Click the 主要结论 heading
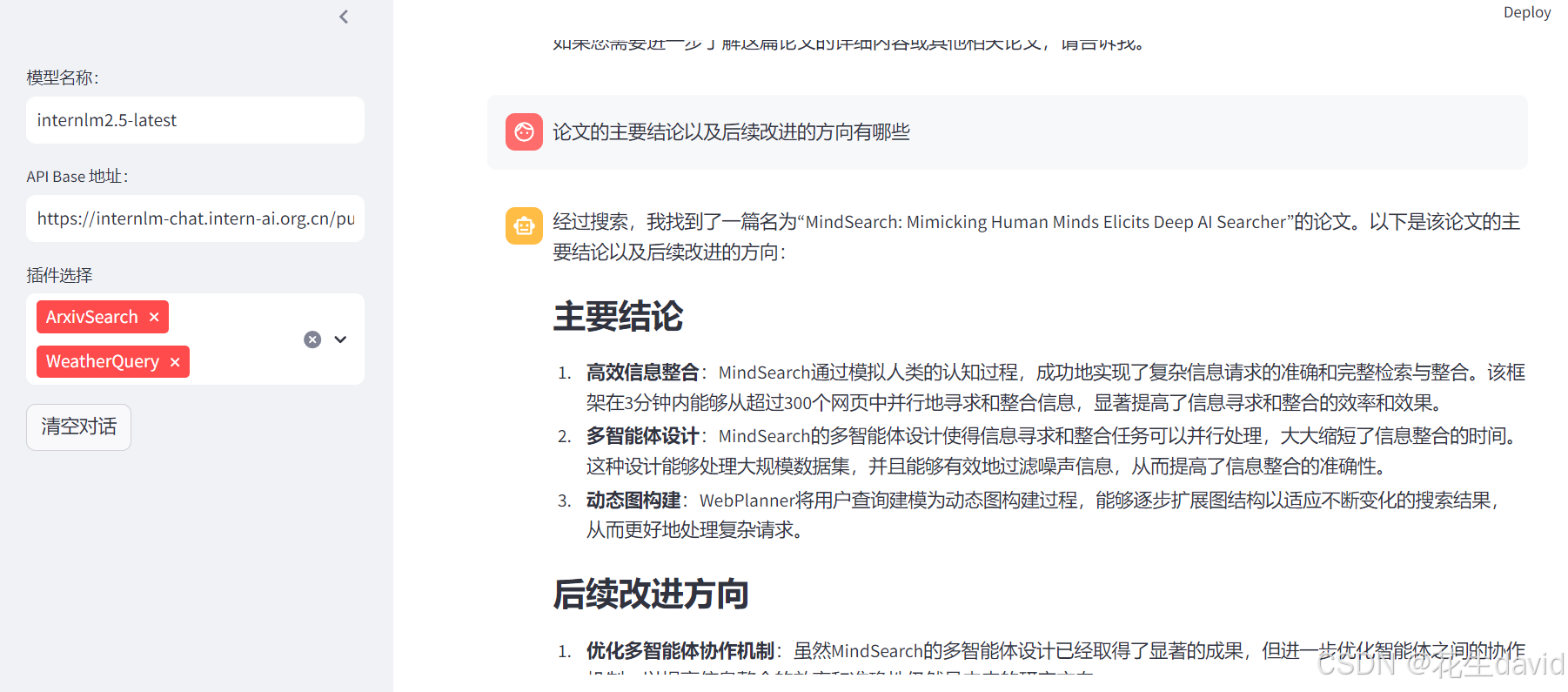The height and width of the screenshot is (692, 1568). (x=618, y=317)
